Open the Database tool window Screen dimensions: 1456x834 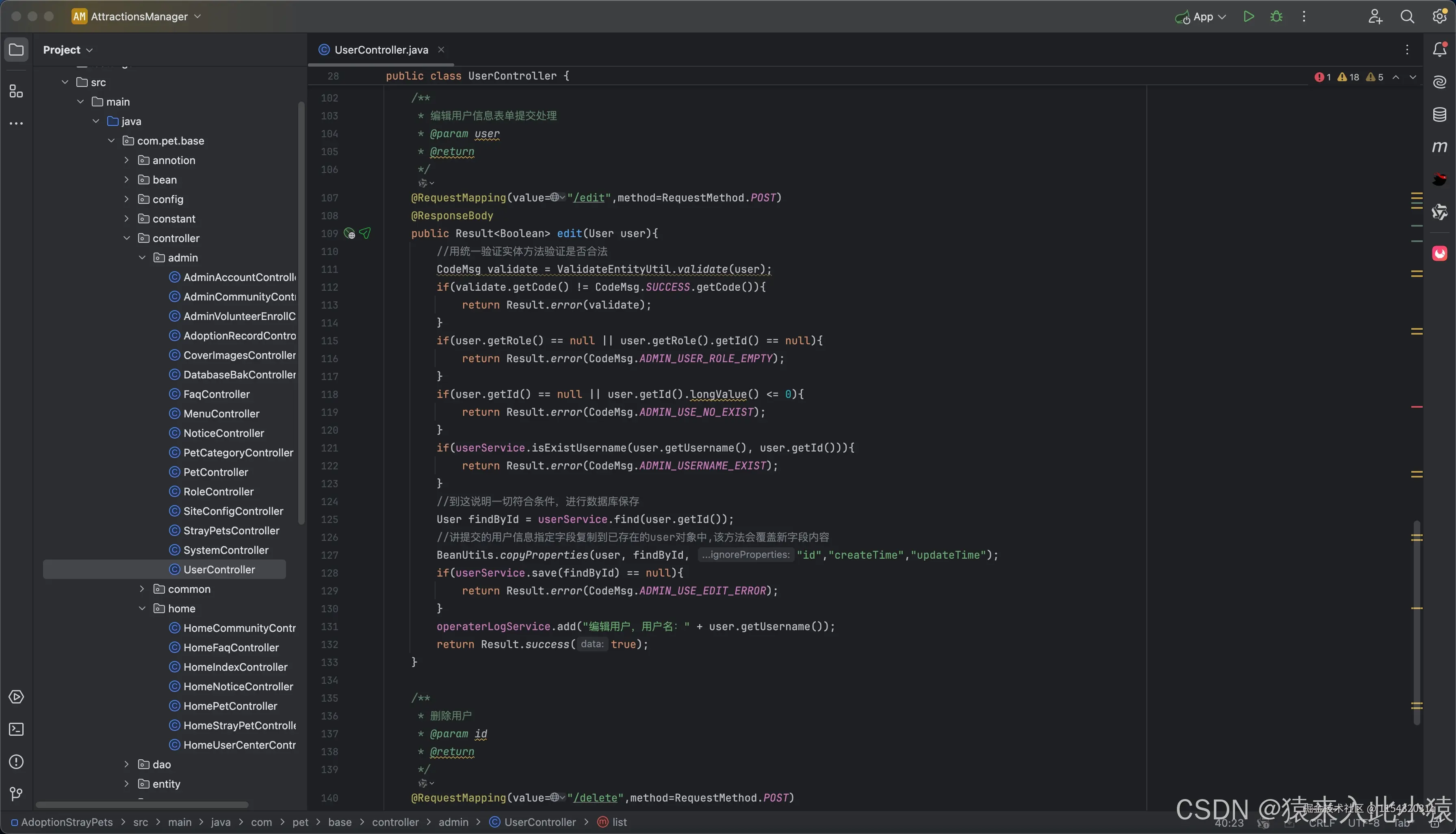point(1439,115)
